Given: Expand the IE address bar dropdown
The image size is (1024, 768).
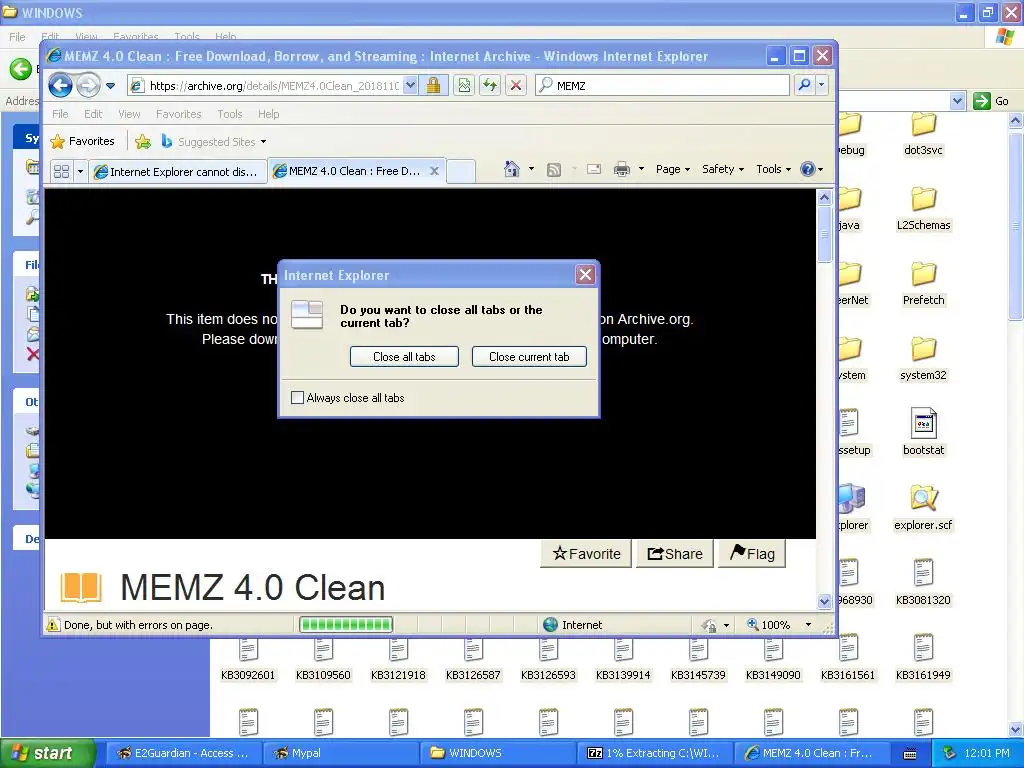Looking at the screenshot, I should tap(409, 86).
